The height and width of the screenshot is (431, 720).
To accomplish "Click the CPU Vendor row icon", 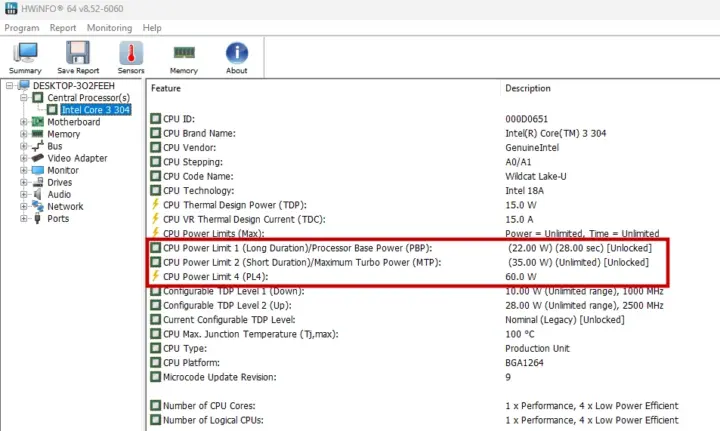I will coord(156,147).
